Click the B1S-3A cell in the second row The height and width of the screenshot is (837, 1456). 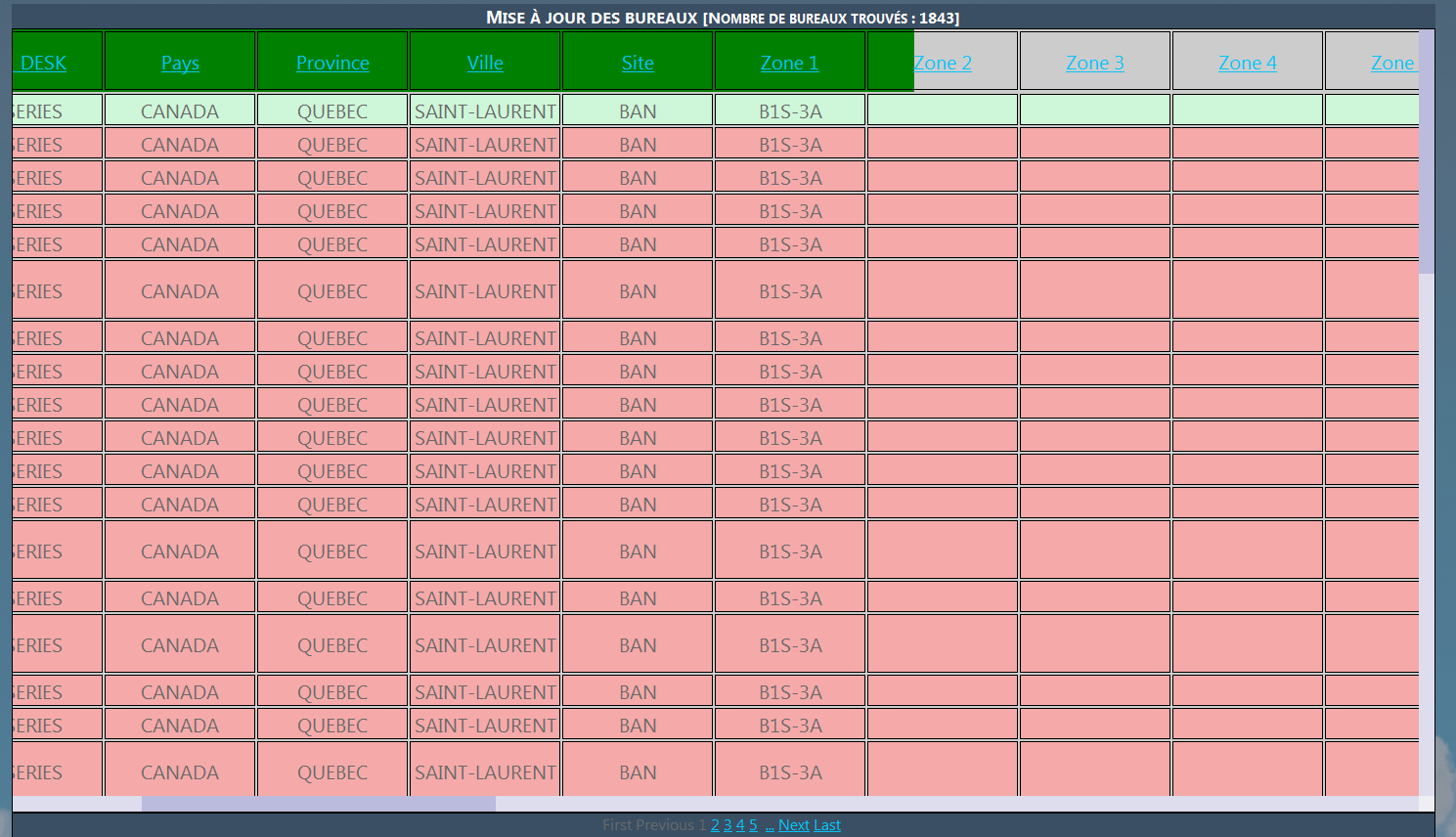[x=789, y=144]
